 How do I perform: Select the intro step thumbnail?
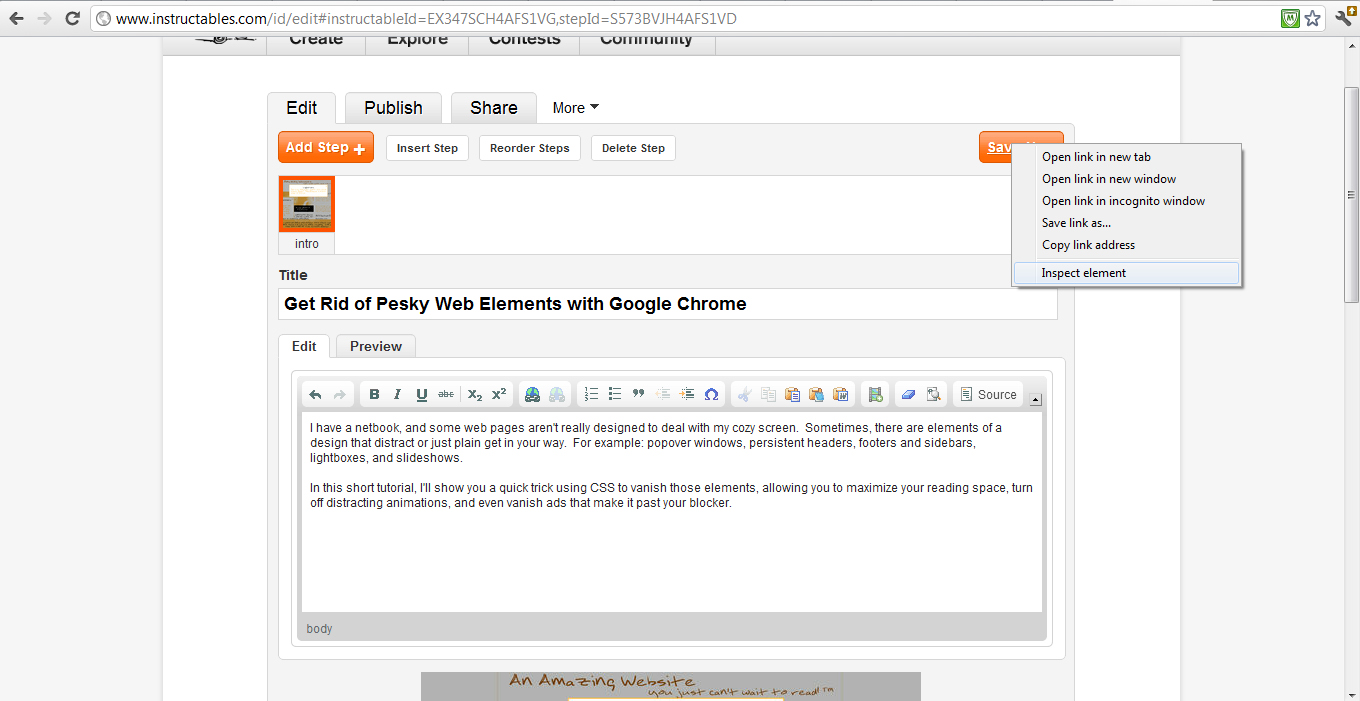(x=307, y=205)
